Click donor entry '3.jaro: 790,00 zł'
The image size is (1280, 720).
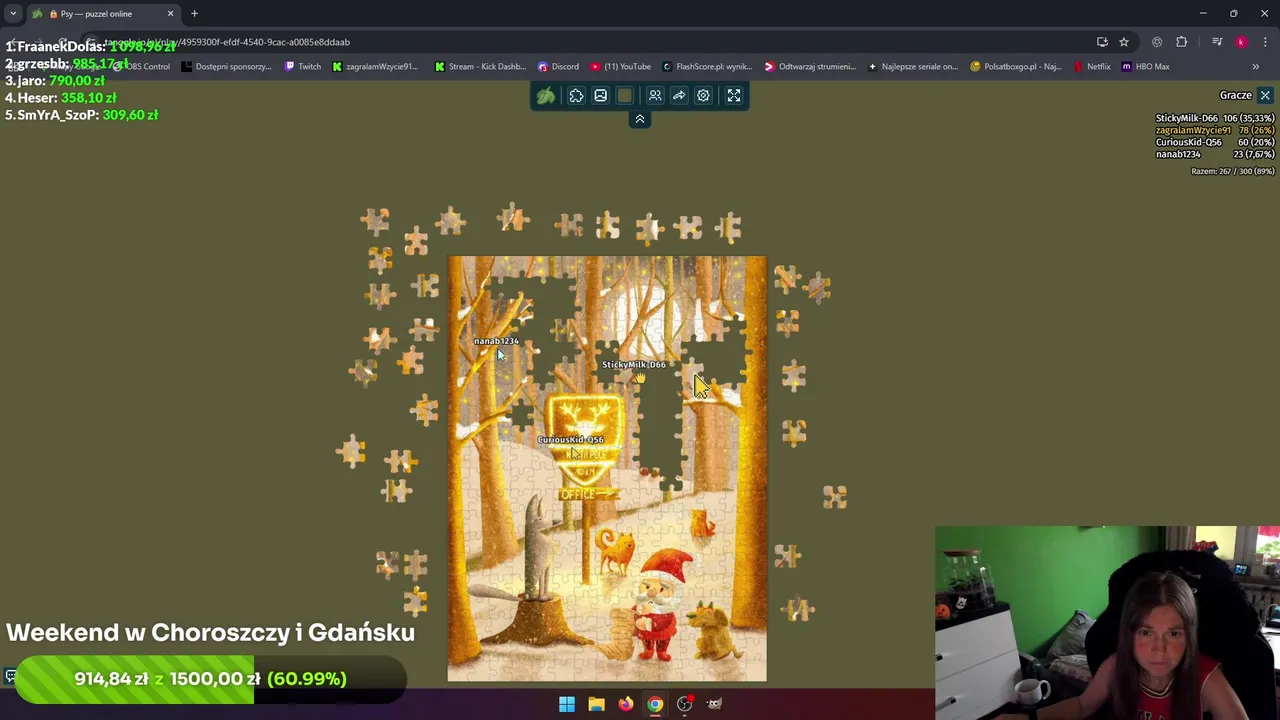(55, 81)
